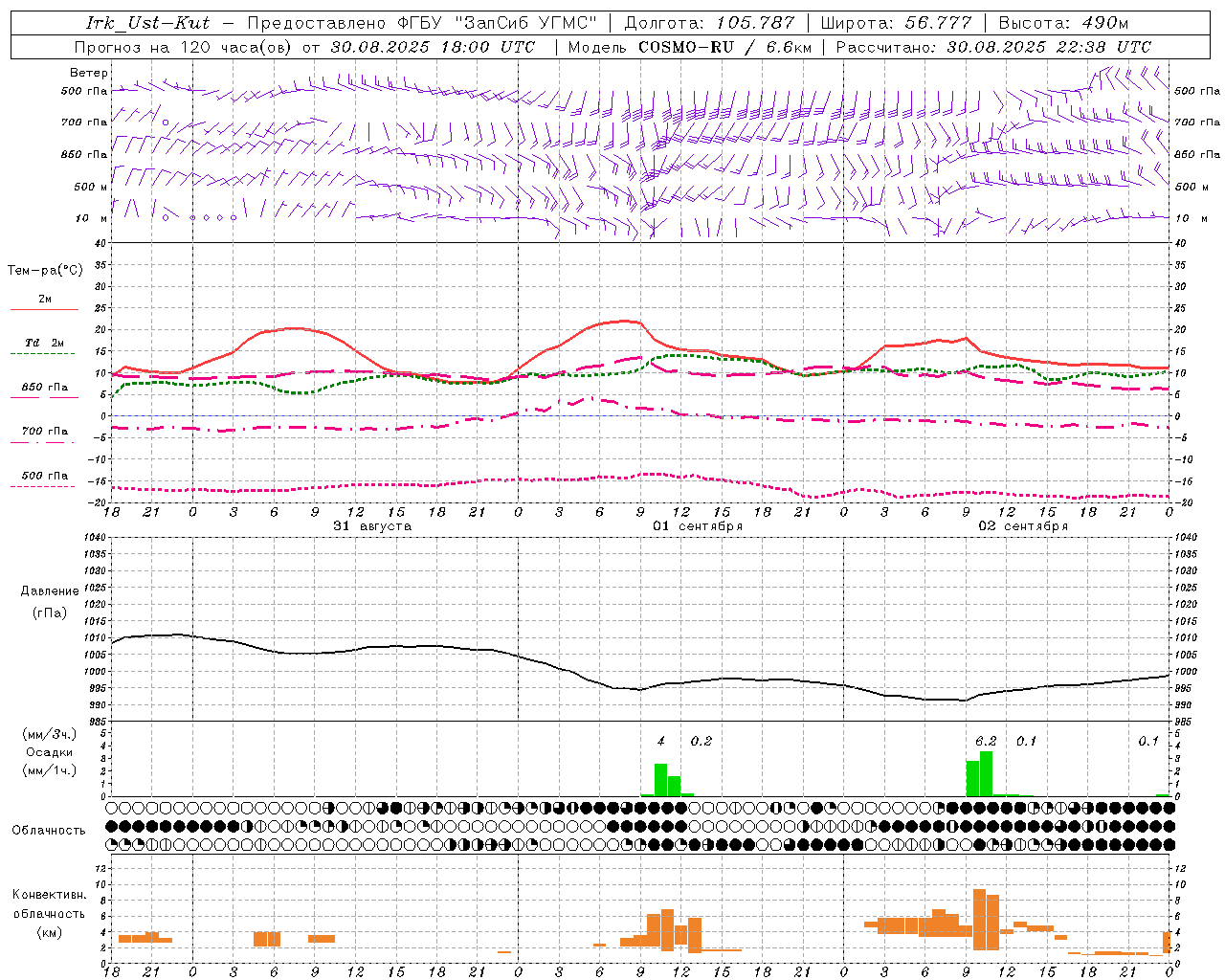1225x980 pixels.
Task: Click the 02 сентября date label
Action: pos(1023,526)
